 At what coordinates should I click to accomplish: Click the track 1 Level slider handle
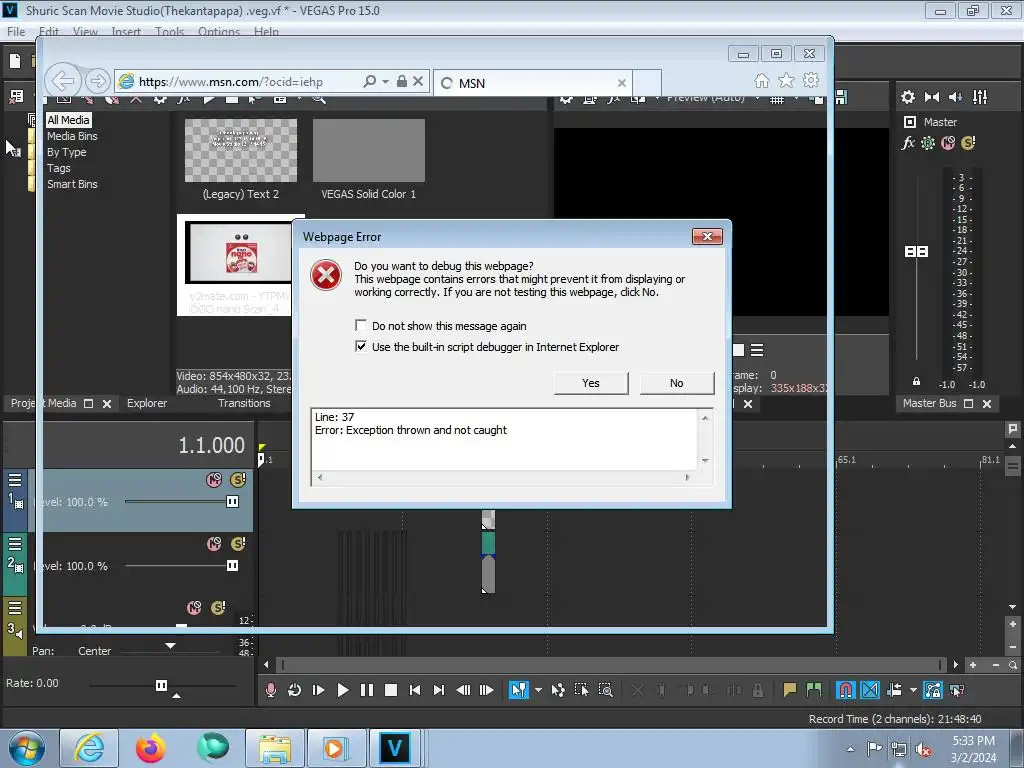[x=232, y=502]
